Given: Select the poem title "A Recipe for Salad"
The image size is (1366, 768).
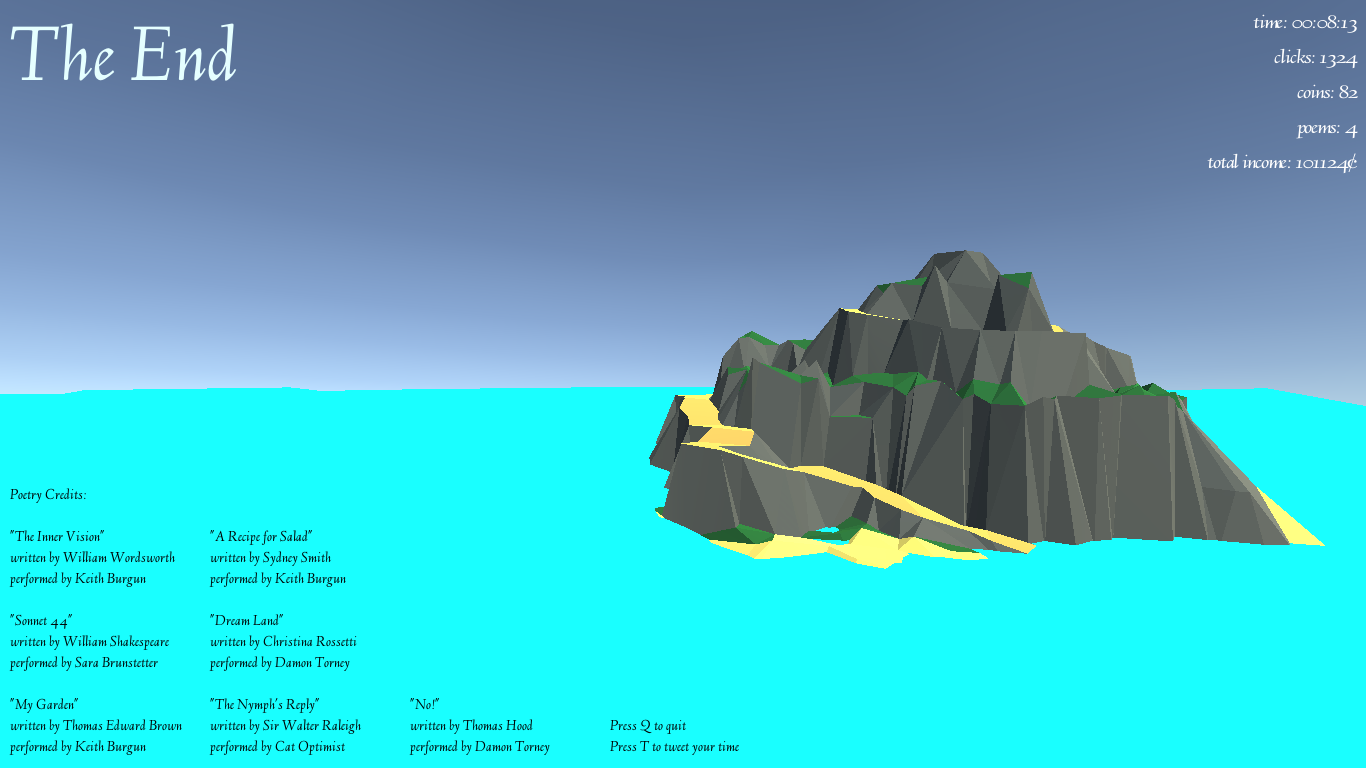Looking at the screenshot, I should click(261, 537).
